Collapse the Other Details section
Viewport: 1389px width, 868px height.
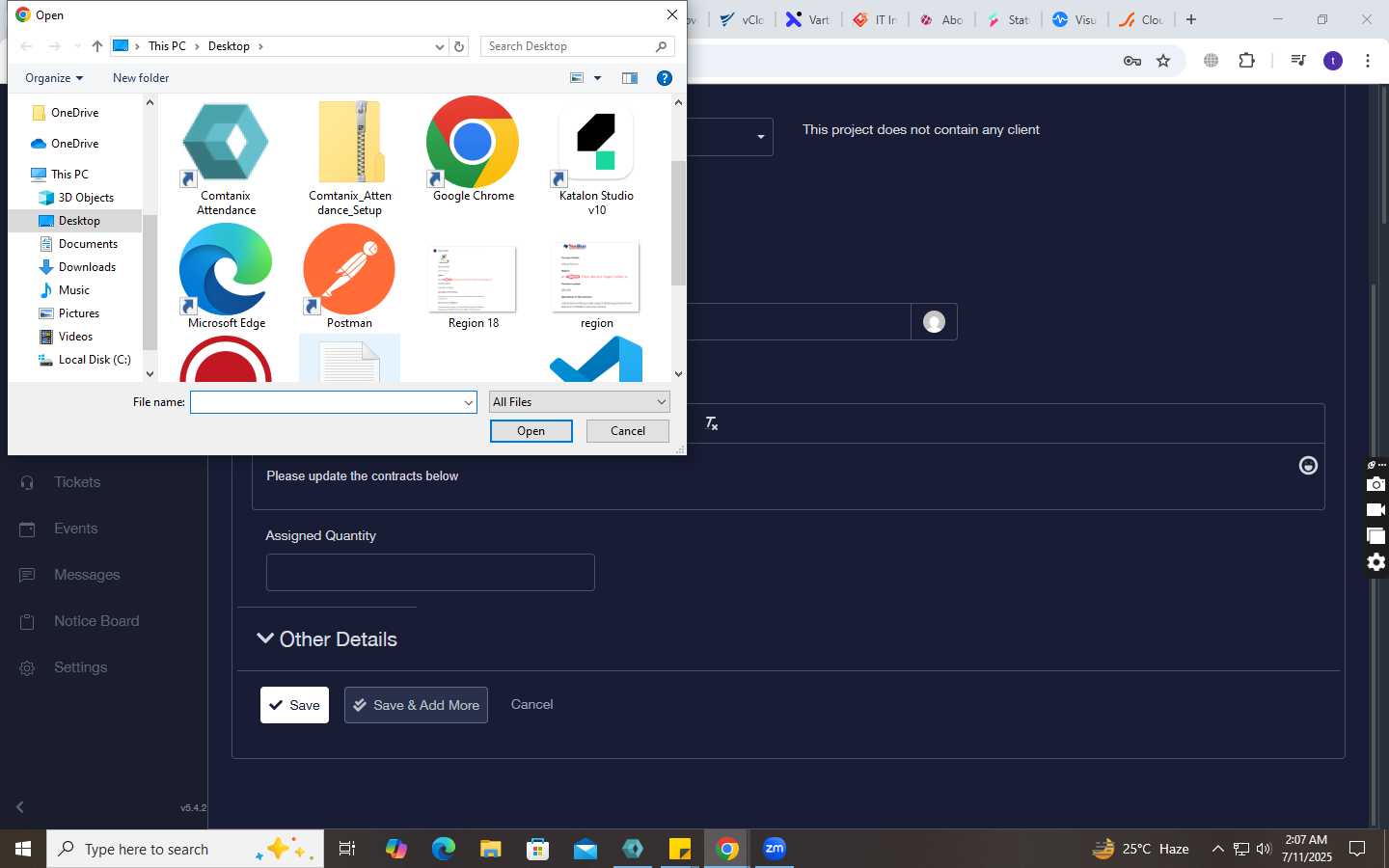(x=327, y=639)
